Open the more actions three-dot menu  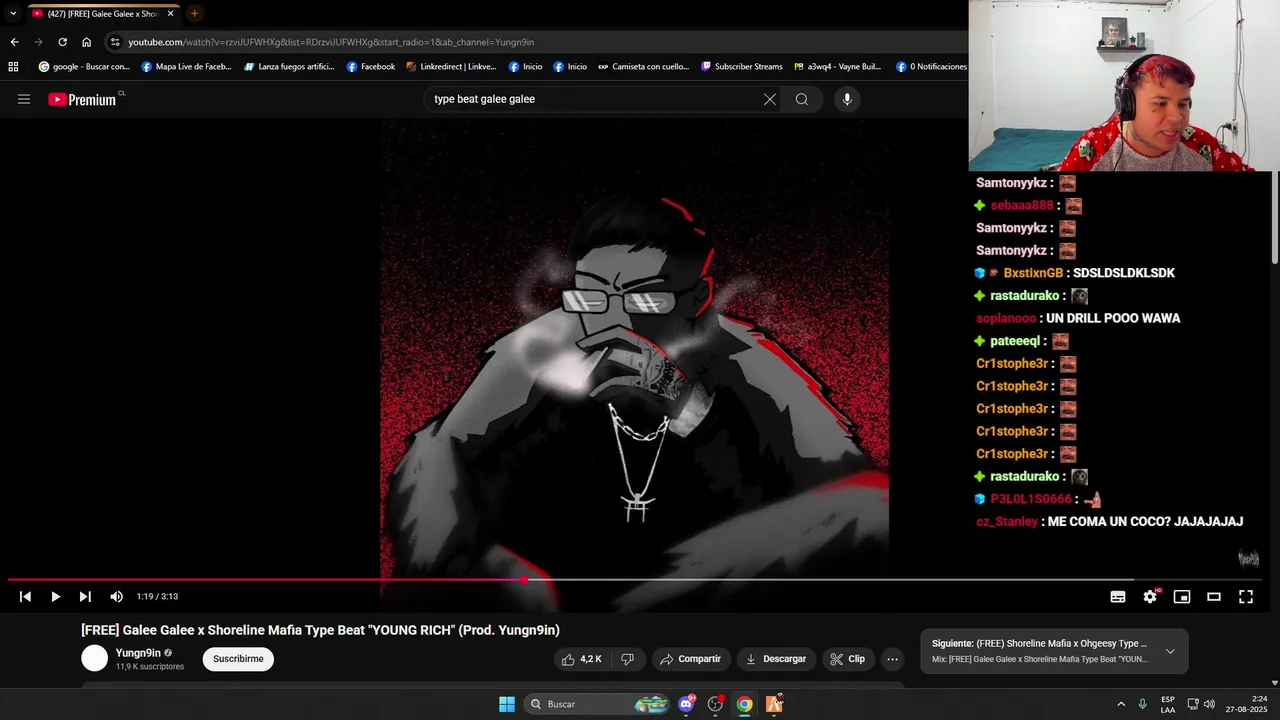tap(893, 659)
